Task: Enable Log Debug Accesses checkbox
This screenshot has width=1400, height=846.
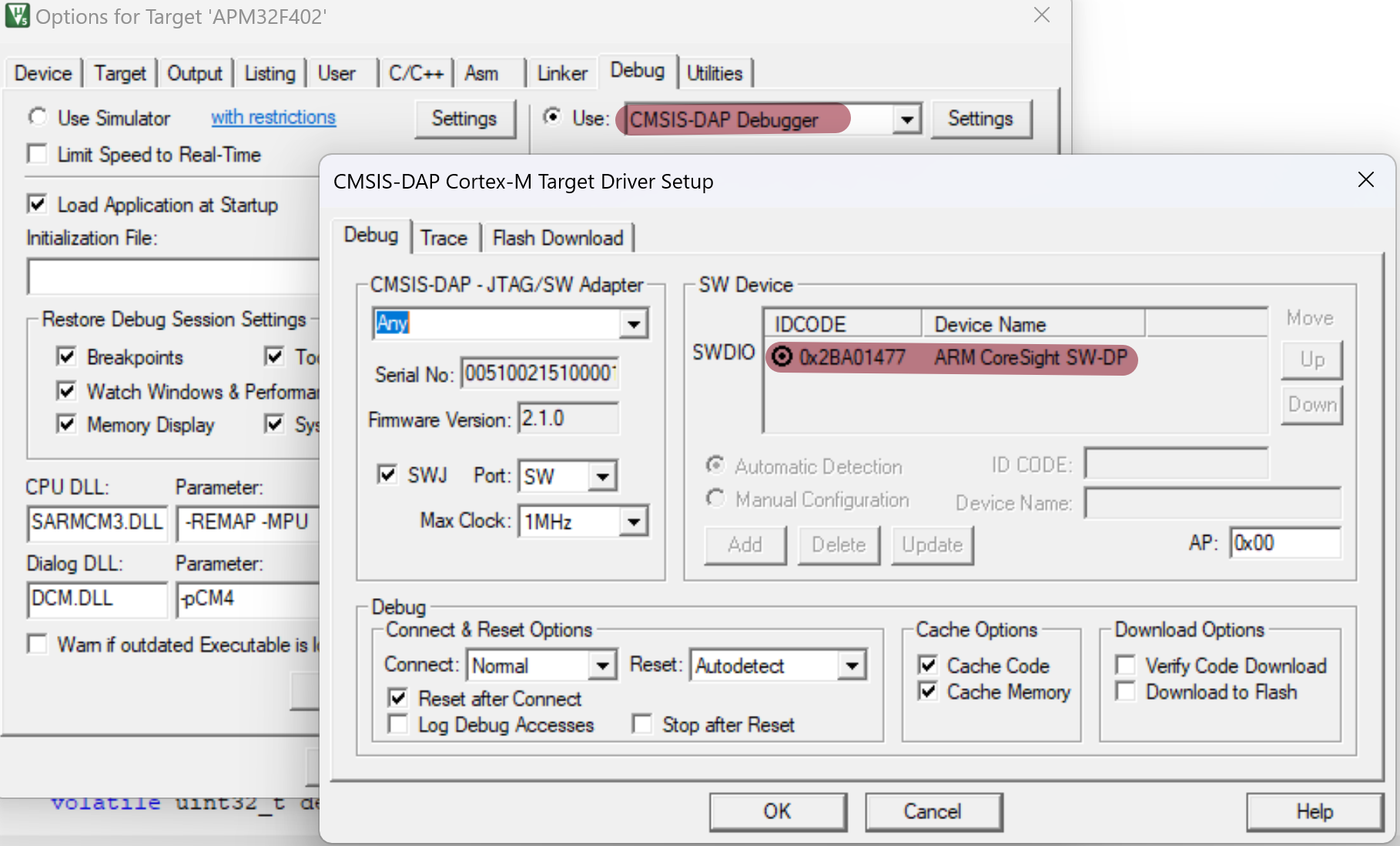Action: tap(397, 724)
